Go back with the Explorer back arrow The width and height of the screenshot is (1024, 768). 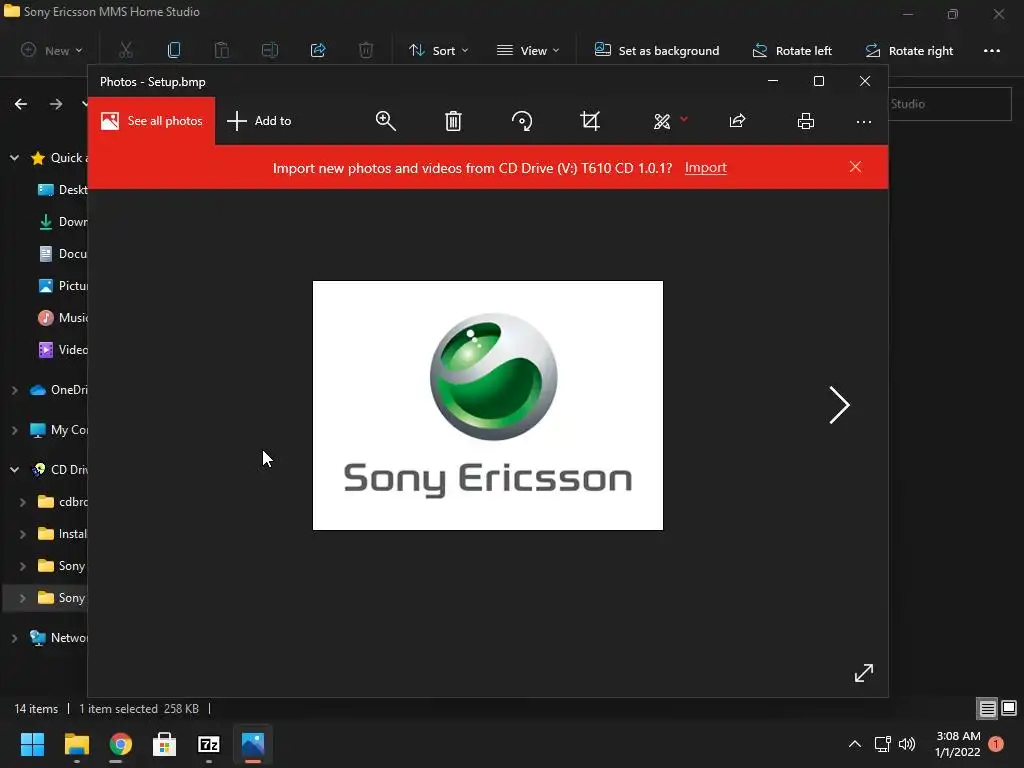click(21, 104)
